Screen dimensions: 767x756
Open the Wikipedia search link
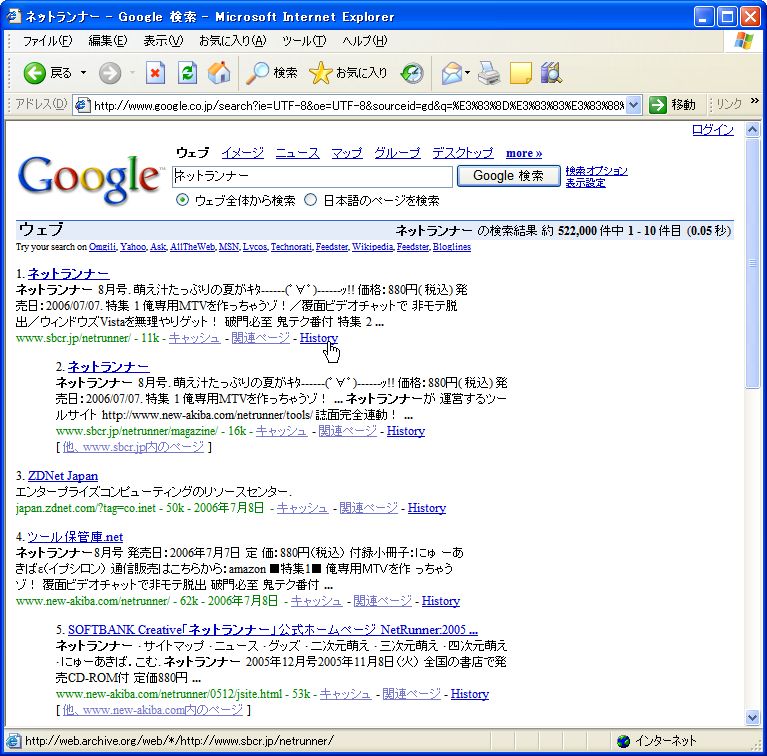(x=372, y=246)
